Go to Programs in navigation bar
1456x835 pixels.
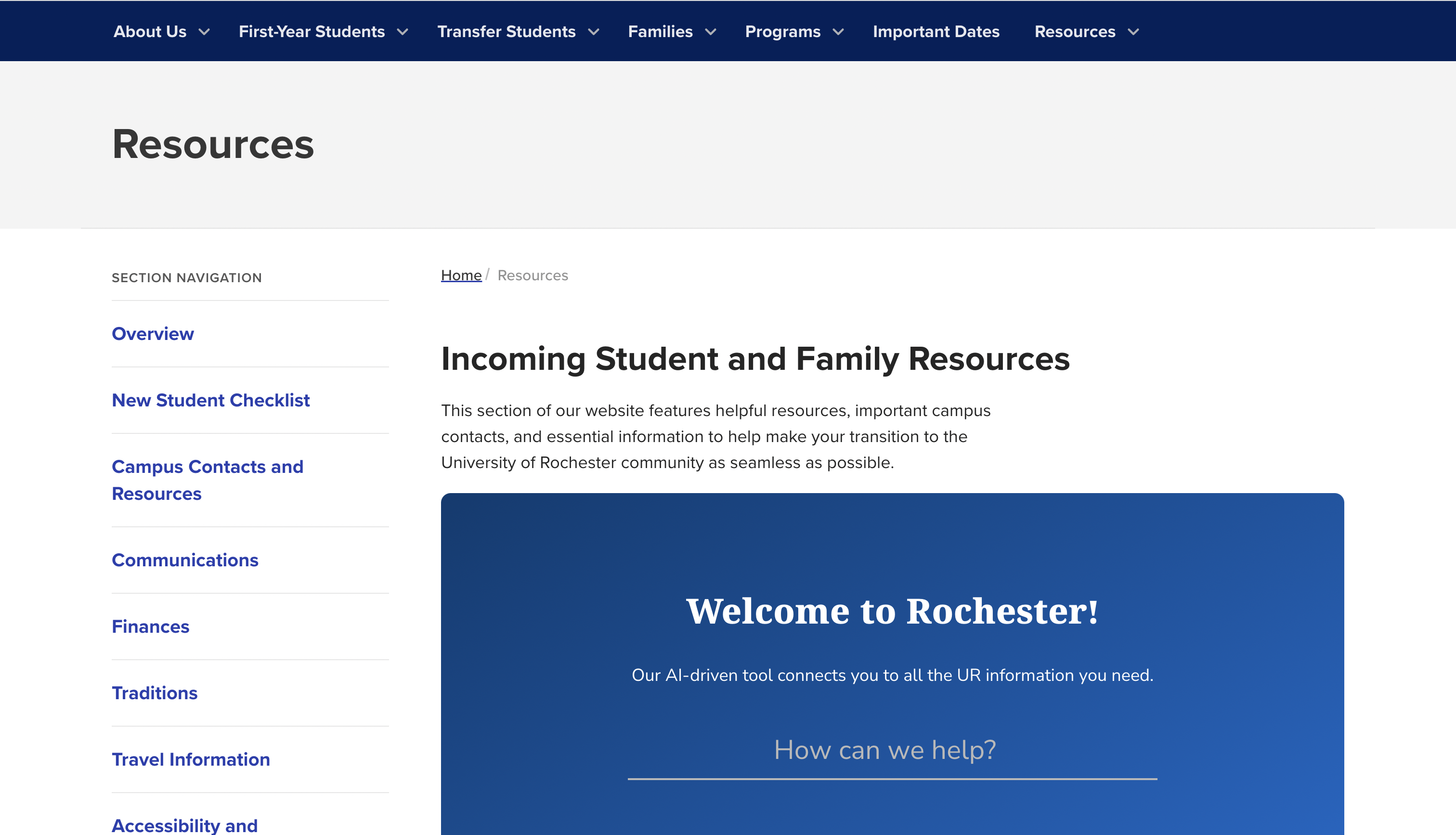point(782,32)
